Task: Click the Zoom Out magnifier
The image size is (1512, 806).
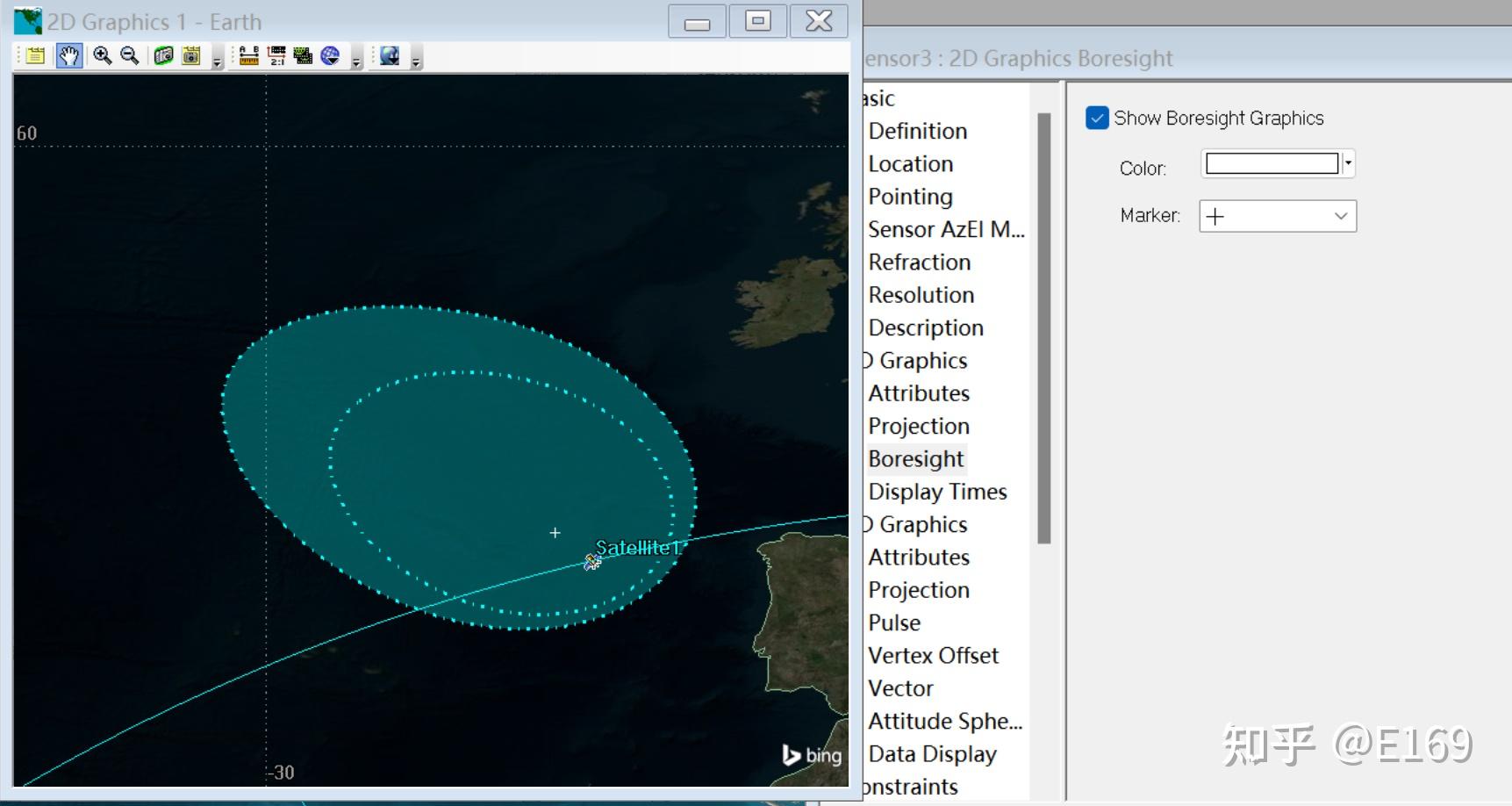Action: point(130,56)
